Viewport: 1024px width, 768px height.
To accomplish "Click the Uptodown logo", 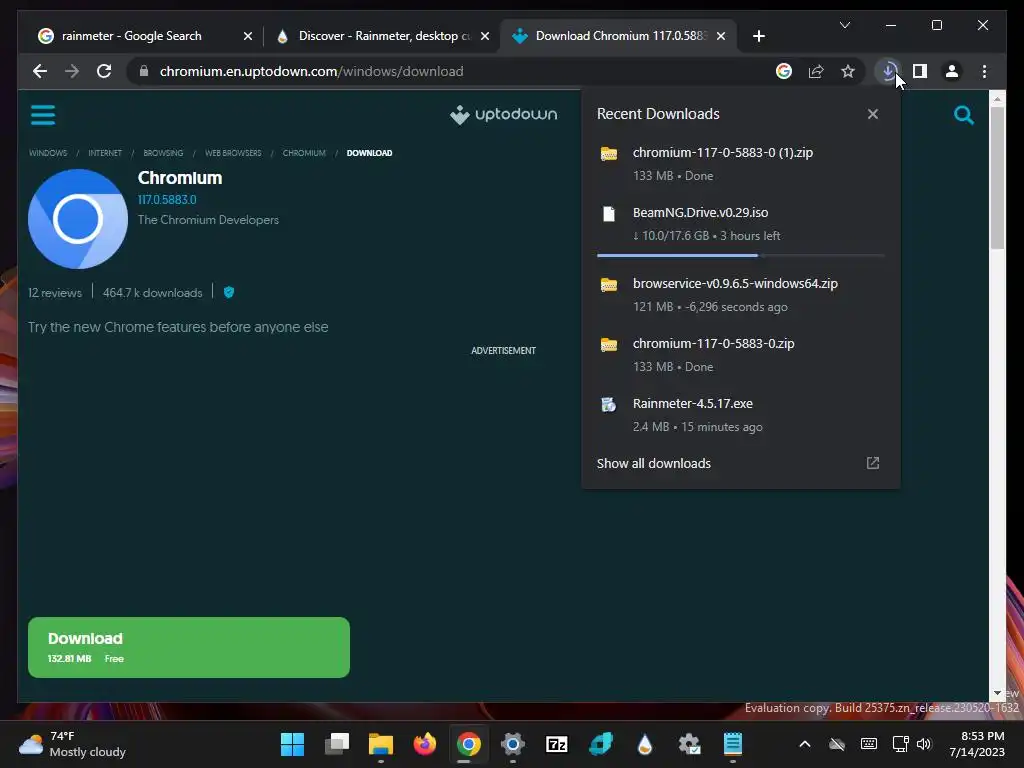I will pos(504,114).
